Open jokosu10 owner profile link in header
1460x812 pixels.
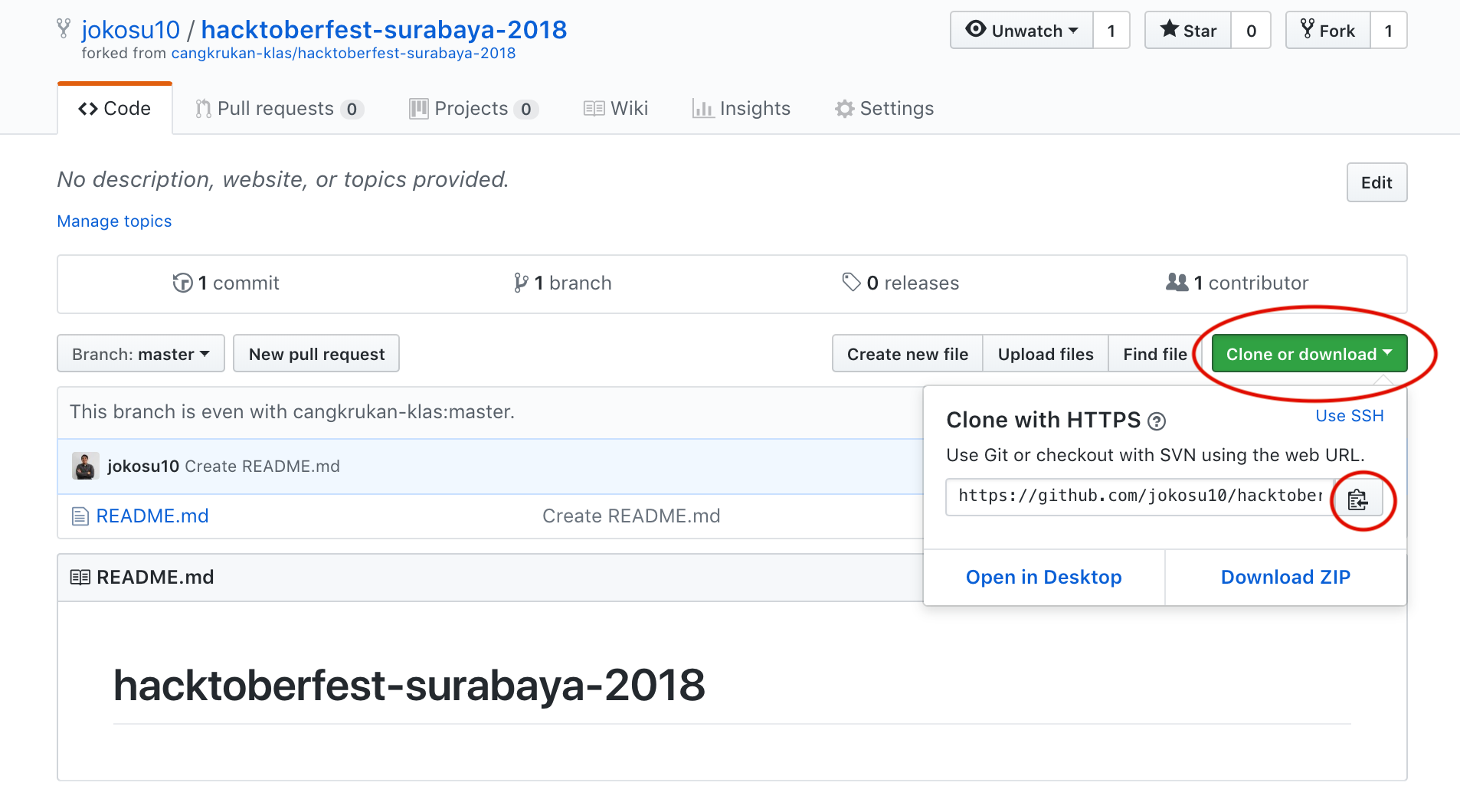pos(130,30)
